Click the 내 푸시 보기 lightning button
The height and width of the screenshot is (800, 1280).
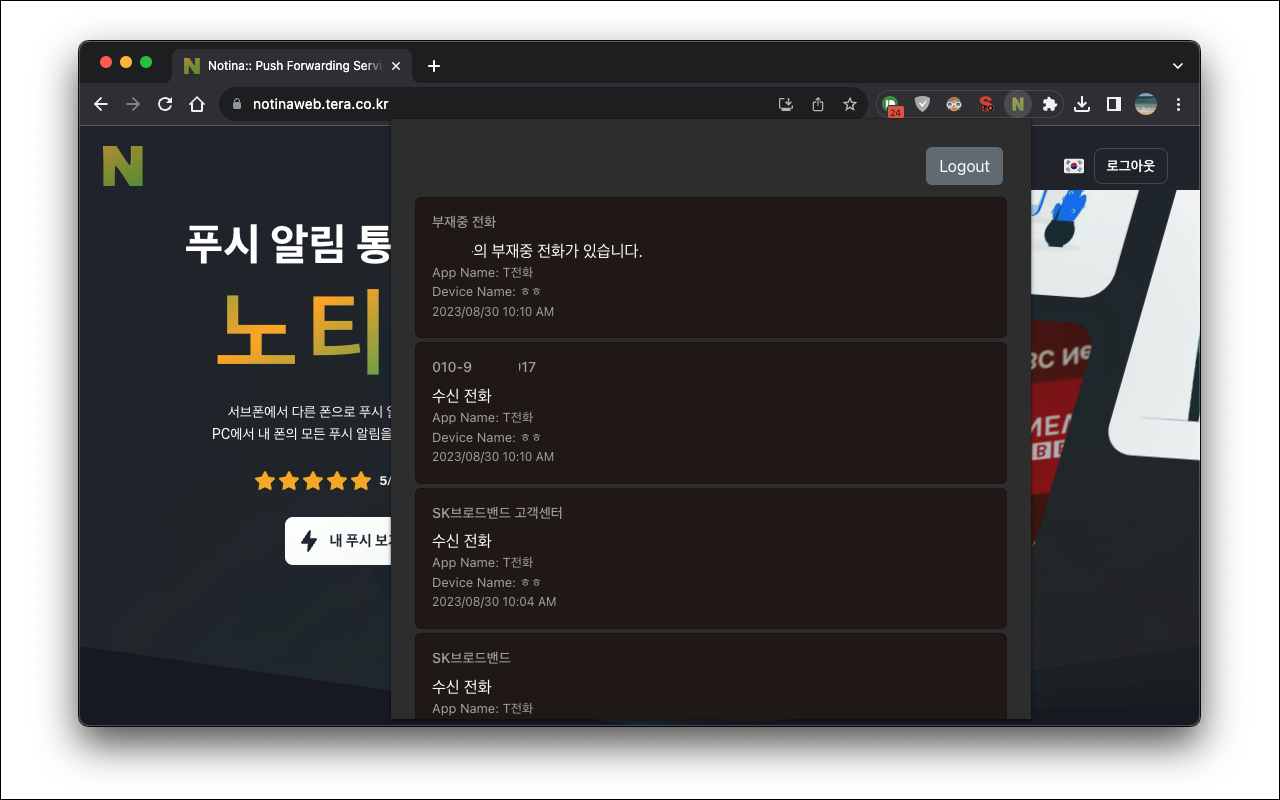click(338, 541)
